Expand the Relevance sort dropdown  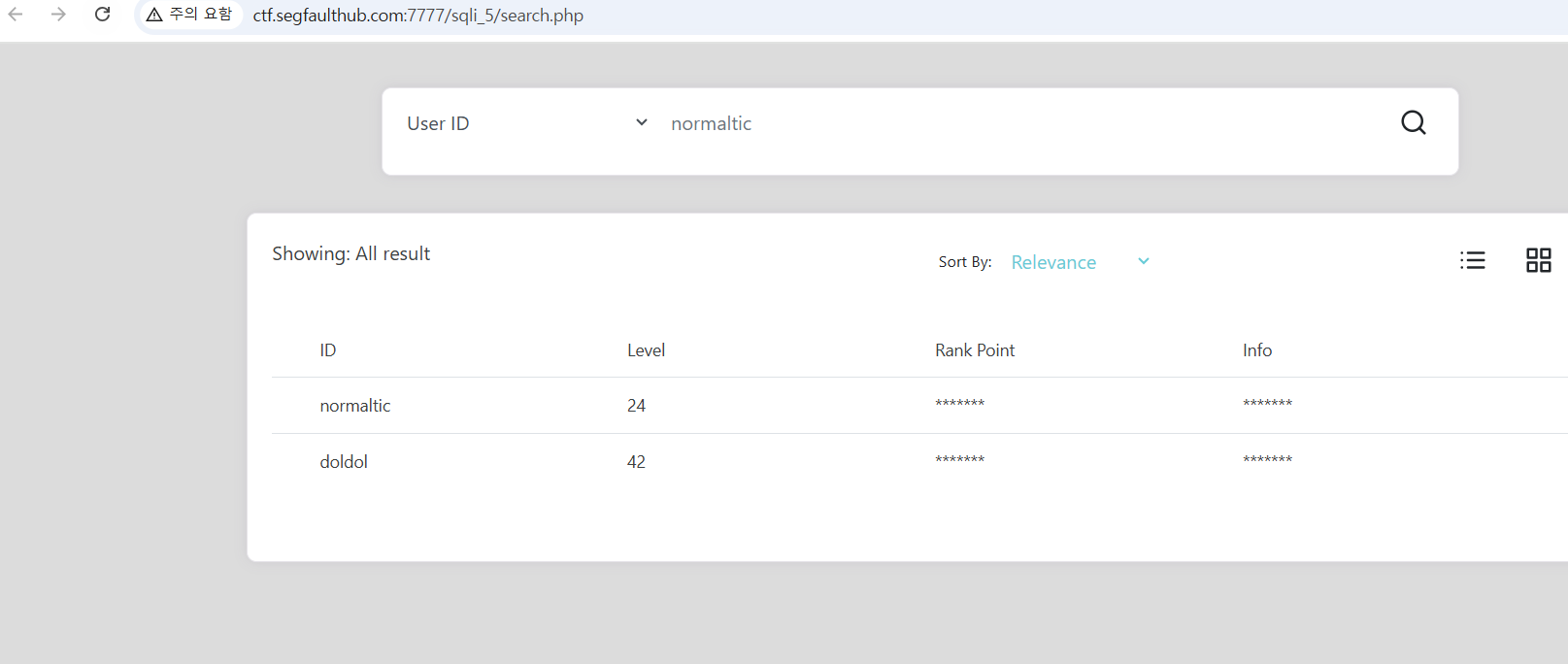[x=1080, y=262]
